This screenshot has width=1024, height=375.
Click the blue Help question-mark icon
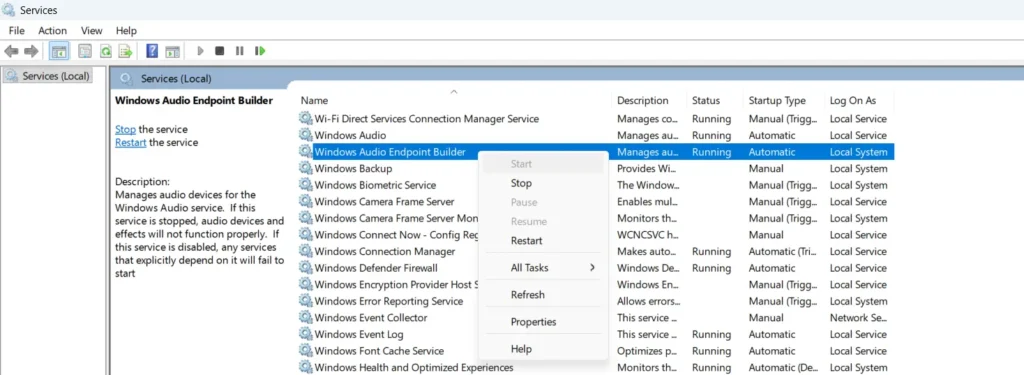coord(152,51)
